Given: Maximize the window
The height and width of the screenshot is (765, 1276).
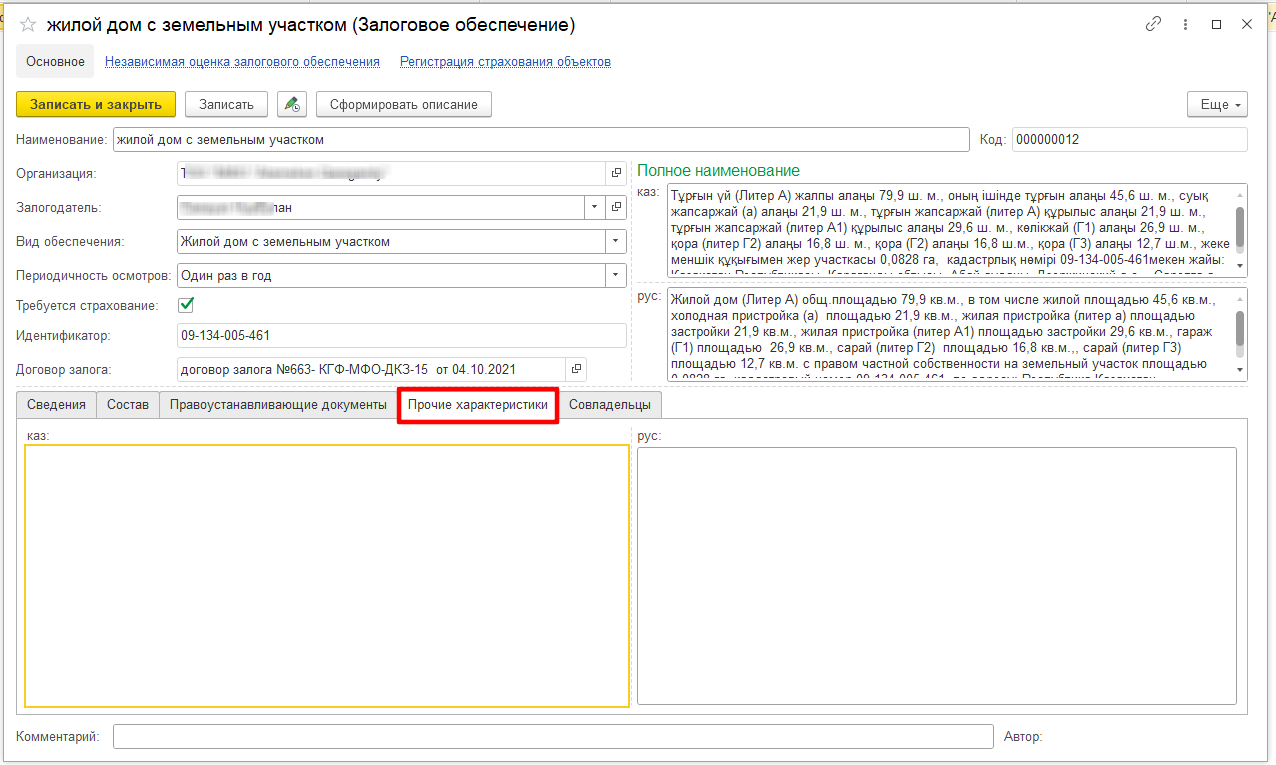Looking at the screenshot, I should click(1216, 24).
